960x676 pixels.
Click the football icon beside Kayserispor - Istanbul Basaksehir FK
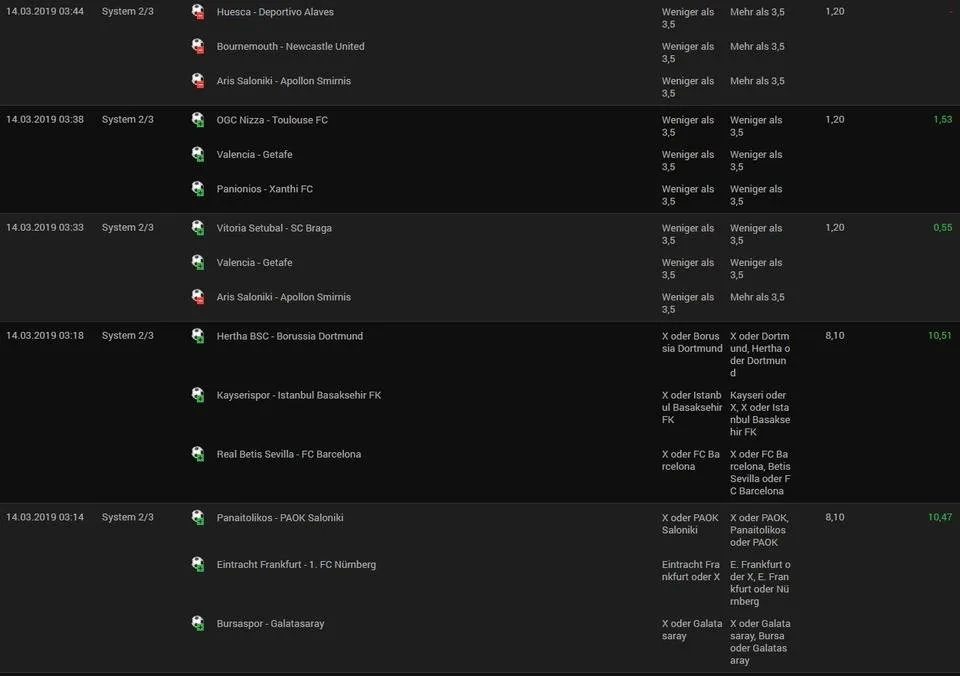[x=197, y=395]
